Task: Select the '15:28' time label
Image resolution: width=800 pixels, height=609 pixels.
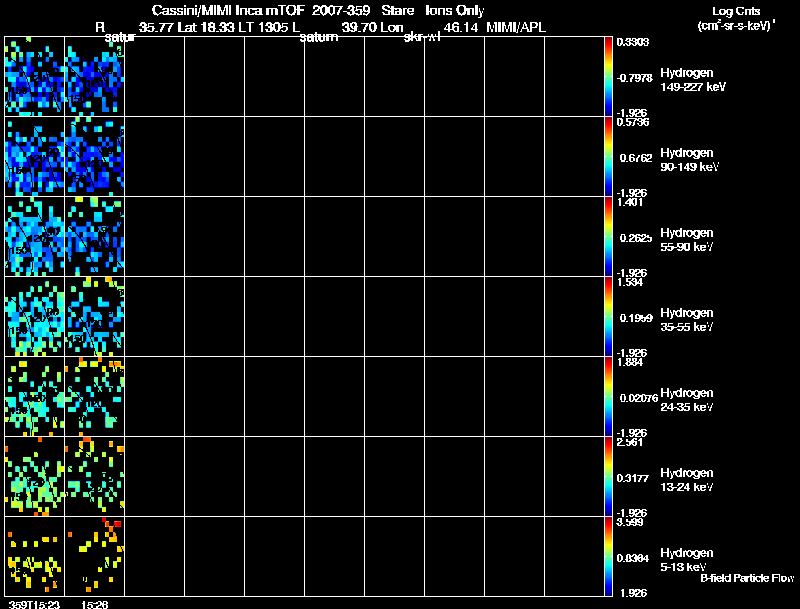Action: (x=94, y=604)
